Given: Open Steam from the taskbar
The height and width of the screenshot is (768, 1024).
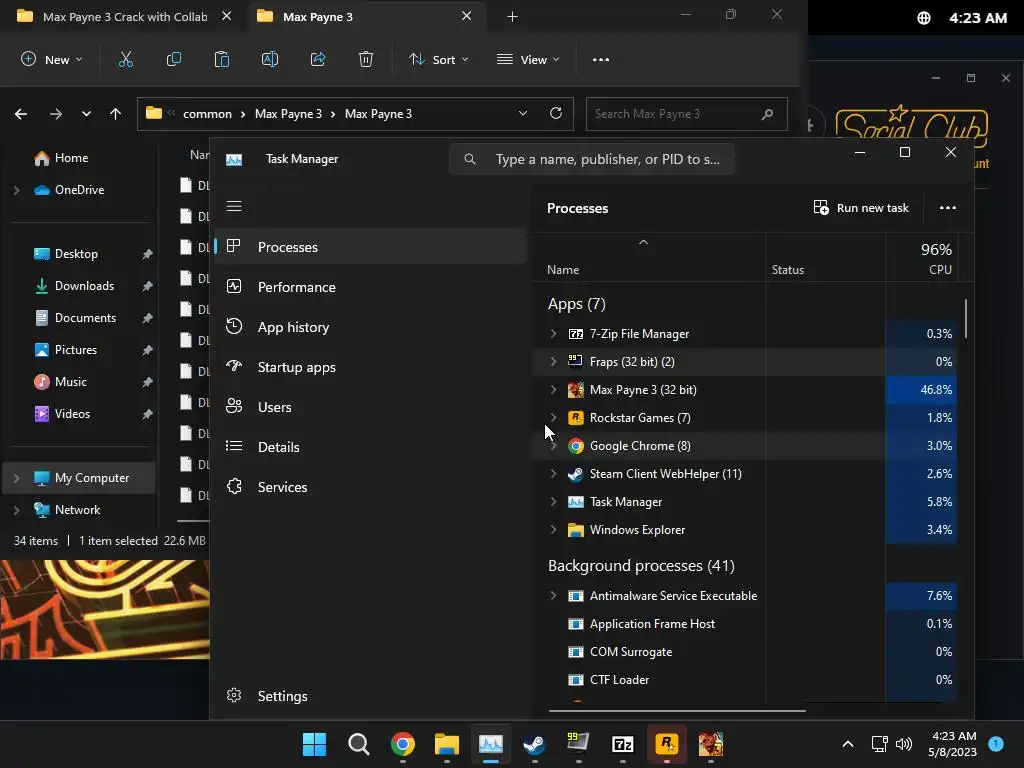Looking at the screenshot, I should click(x=535, y=744).
